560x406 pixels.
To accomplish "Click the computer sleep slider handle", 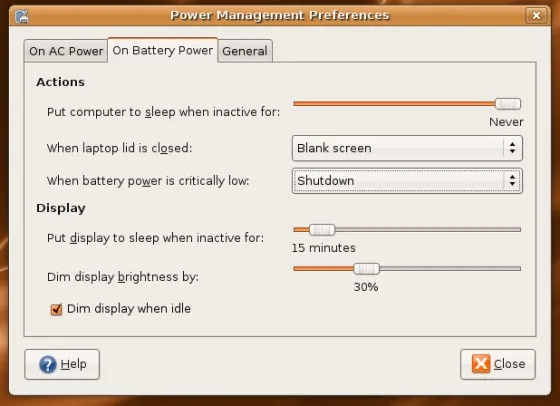I will click(508, 104).
